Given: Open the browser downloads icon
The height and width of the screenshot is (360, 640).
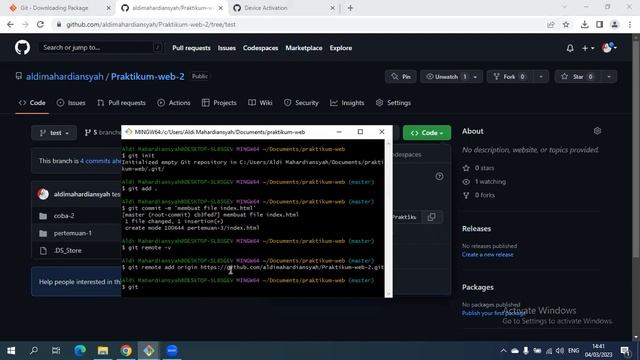Looking at the screenshot, I should point(584,25).
